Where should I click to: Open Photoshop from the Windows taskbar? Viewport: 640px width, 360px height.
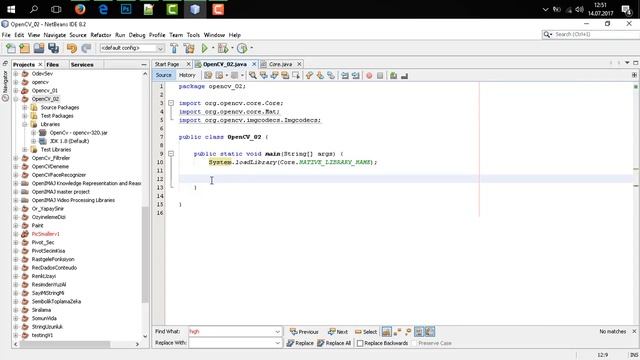(x=126, y=9)
